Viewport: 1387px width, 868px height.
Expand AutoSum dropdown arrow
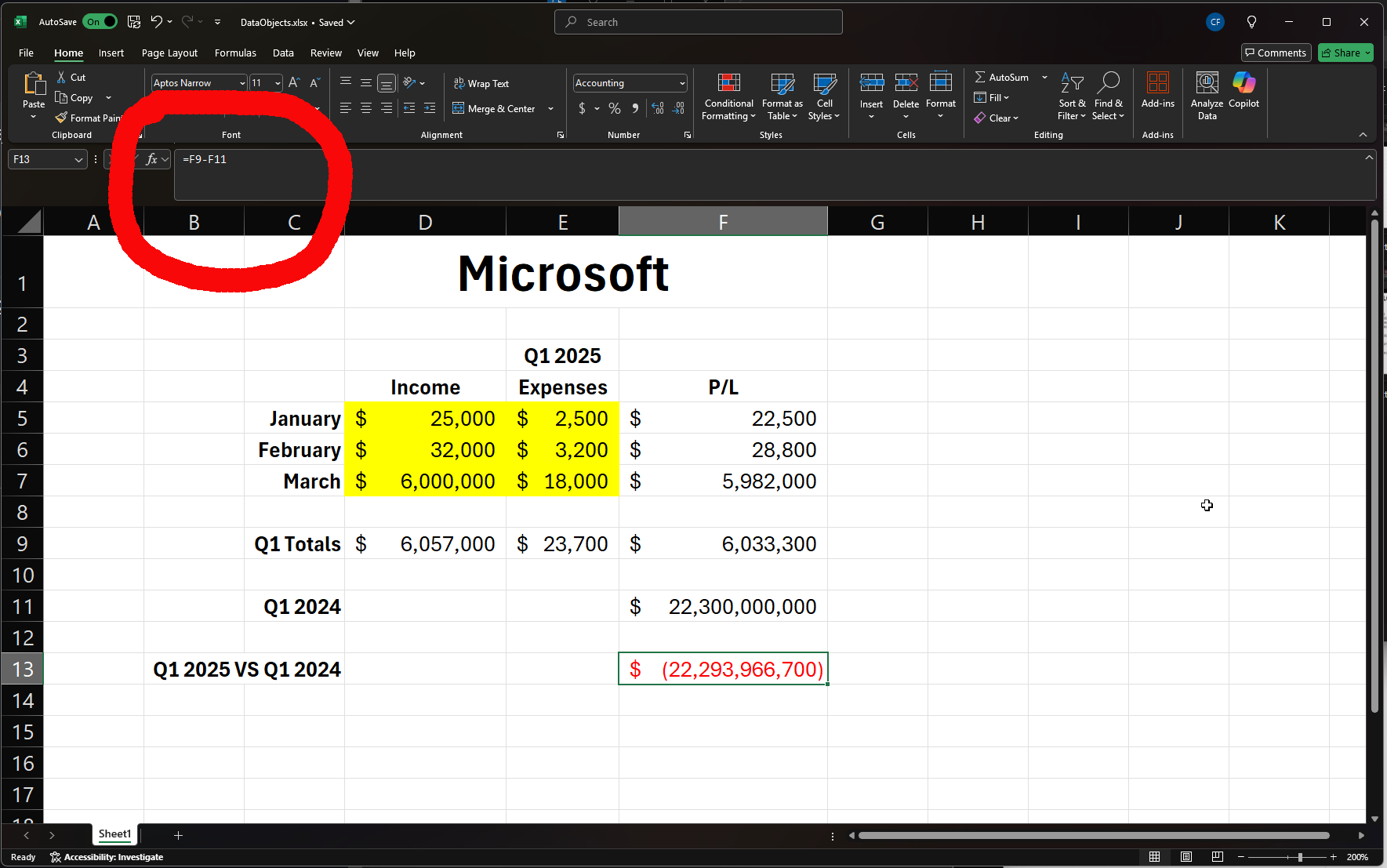coord(1044,77)
